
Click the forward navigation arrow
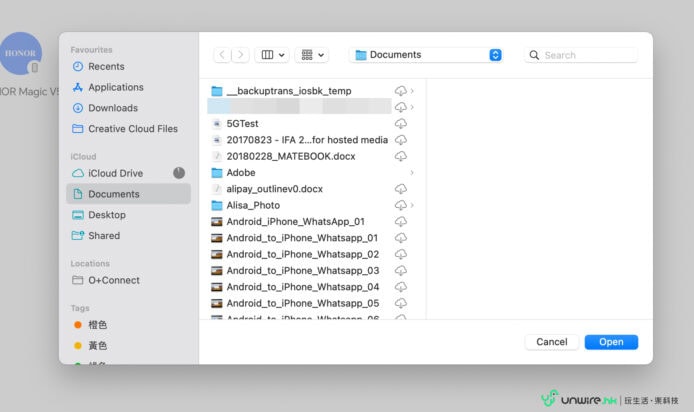[x=241, y=55]
